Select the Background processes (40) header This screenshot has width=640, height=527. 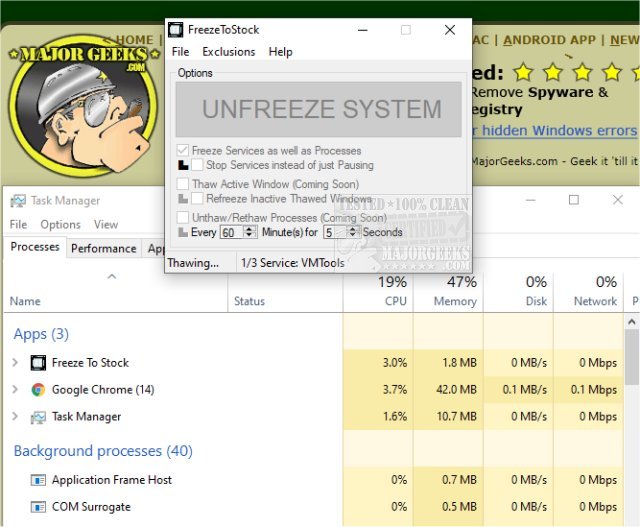tap(103, 451)
